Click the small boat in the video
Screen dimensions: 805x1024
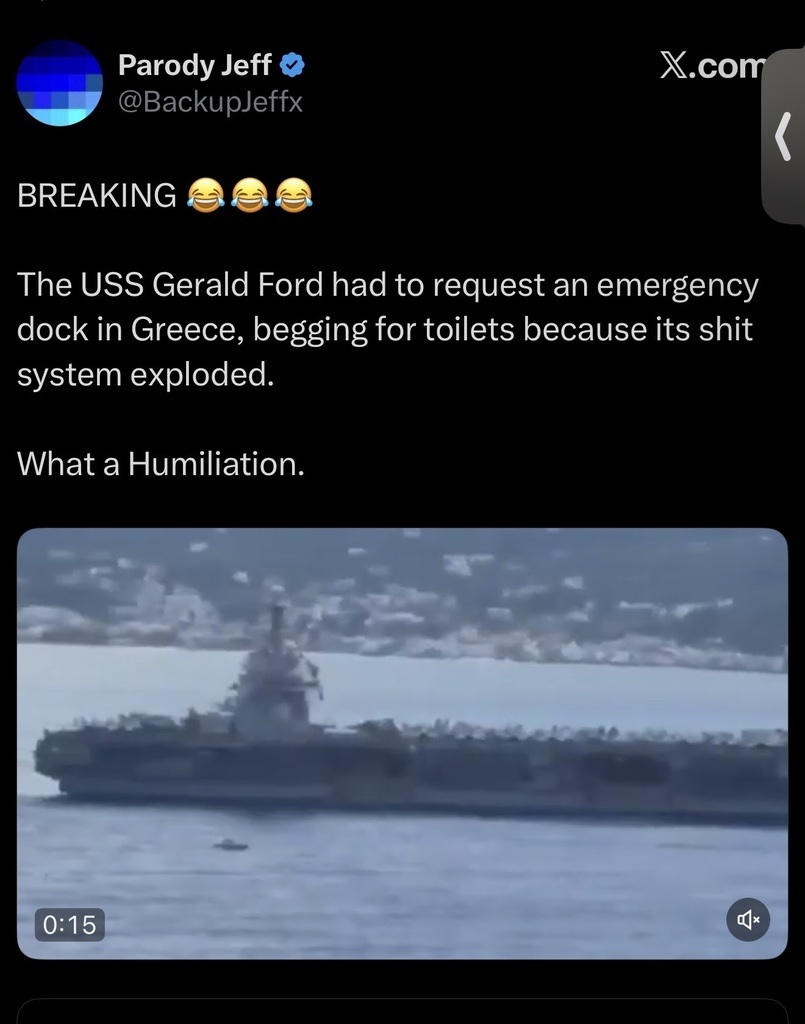230,845
